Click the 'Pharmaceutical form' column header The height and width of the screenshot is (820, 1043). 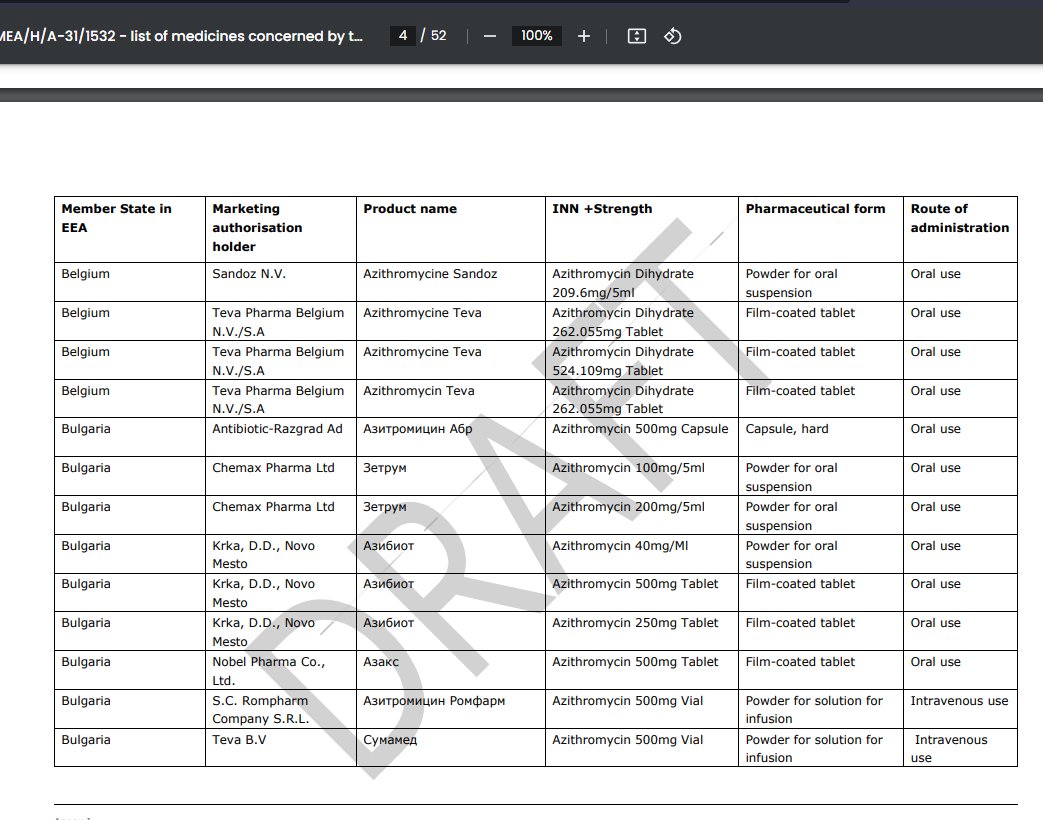pos(815,209)
